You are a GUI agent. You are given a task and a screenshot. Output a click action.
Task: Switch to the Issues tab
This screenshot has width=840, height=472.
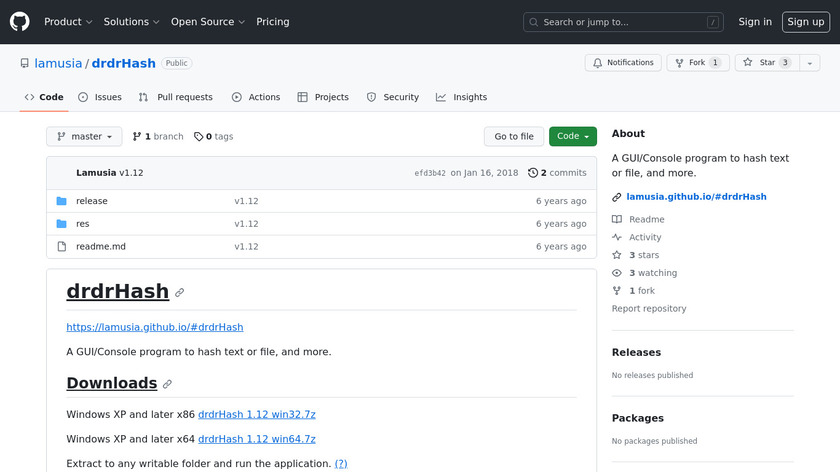click(x=100, y=97)
